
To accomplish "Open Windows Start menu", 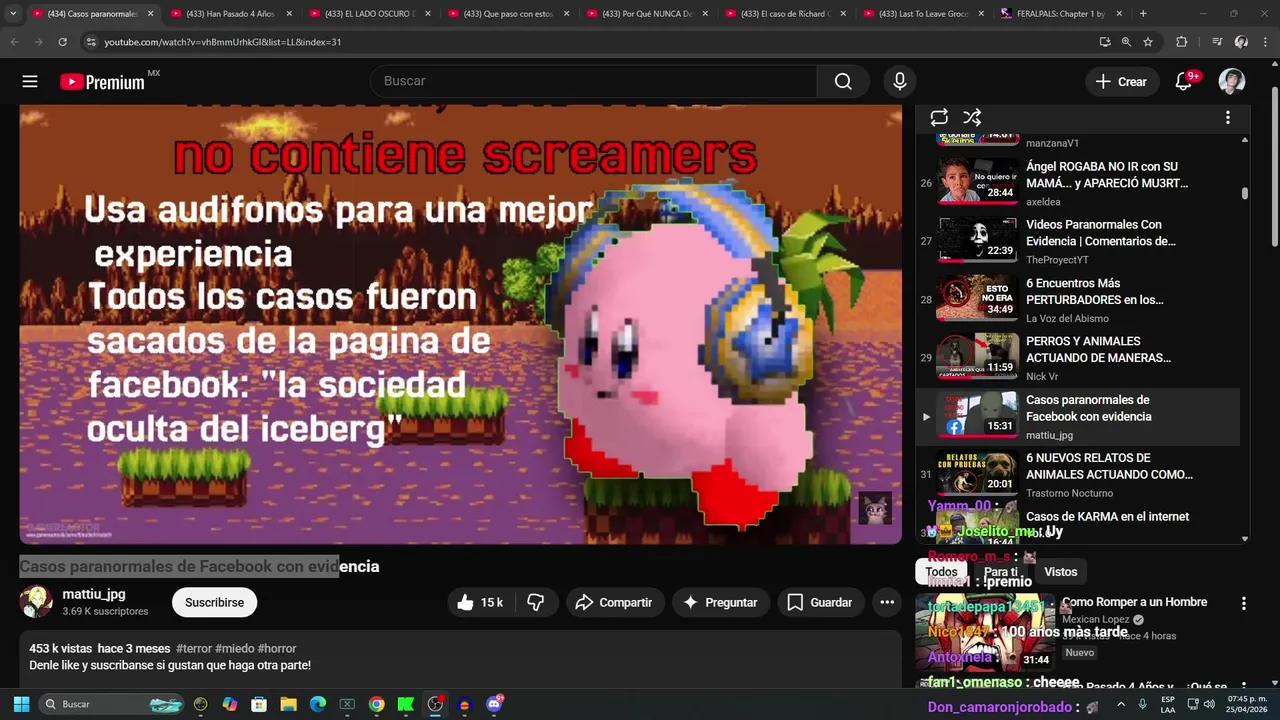I will (x=21, y=704).
